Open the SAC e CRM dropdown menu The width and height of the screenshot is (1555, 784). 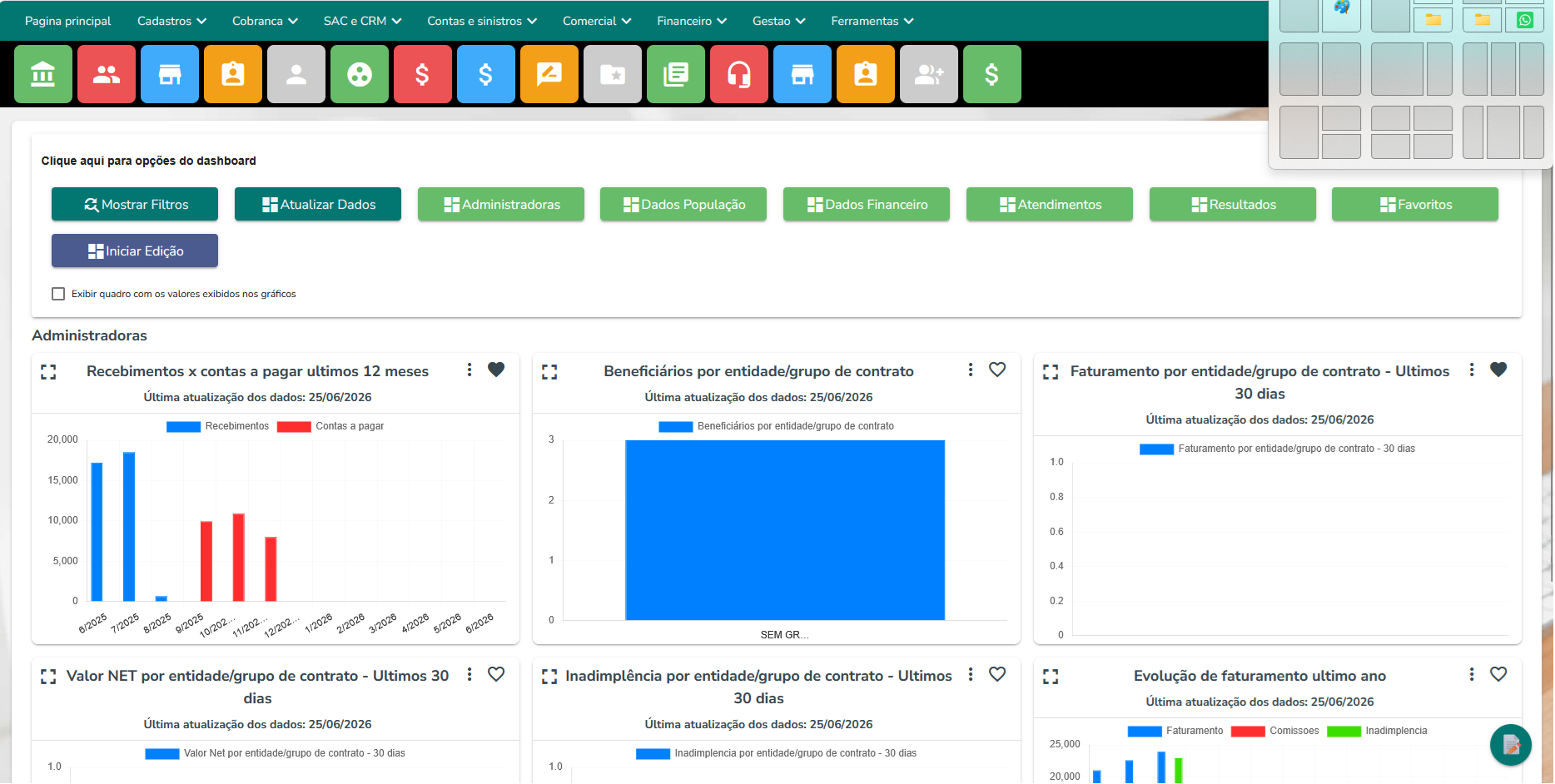click(362, 21)
